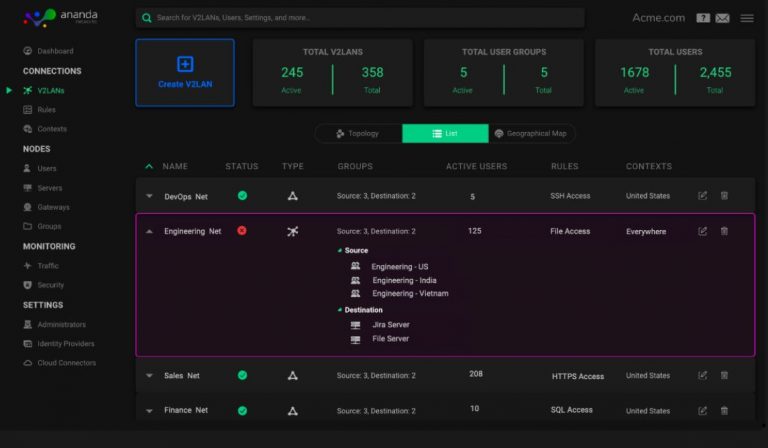The height and width of the screenshot is (448, 768).
Task: Click the Finance Net green status indicator
Action: 242,411
